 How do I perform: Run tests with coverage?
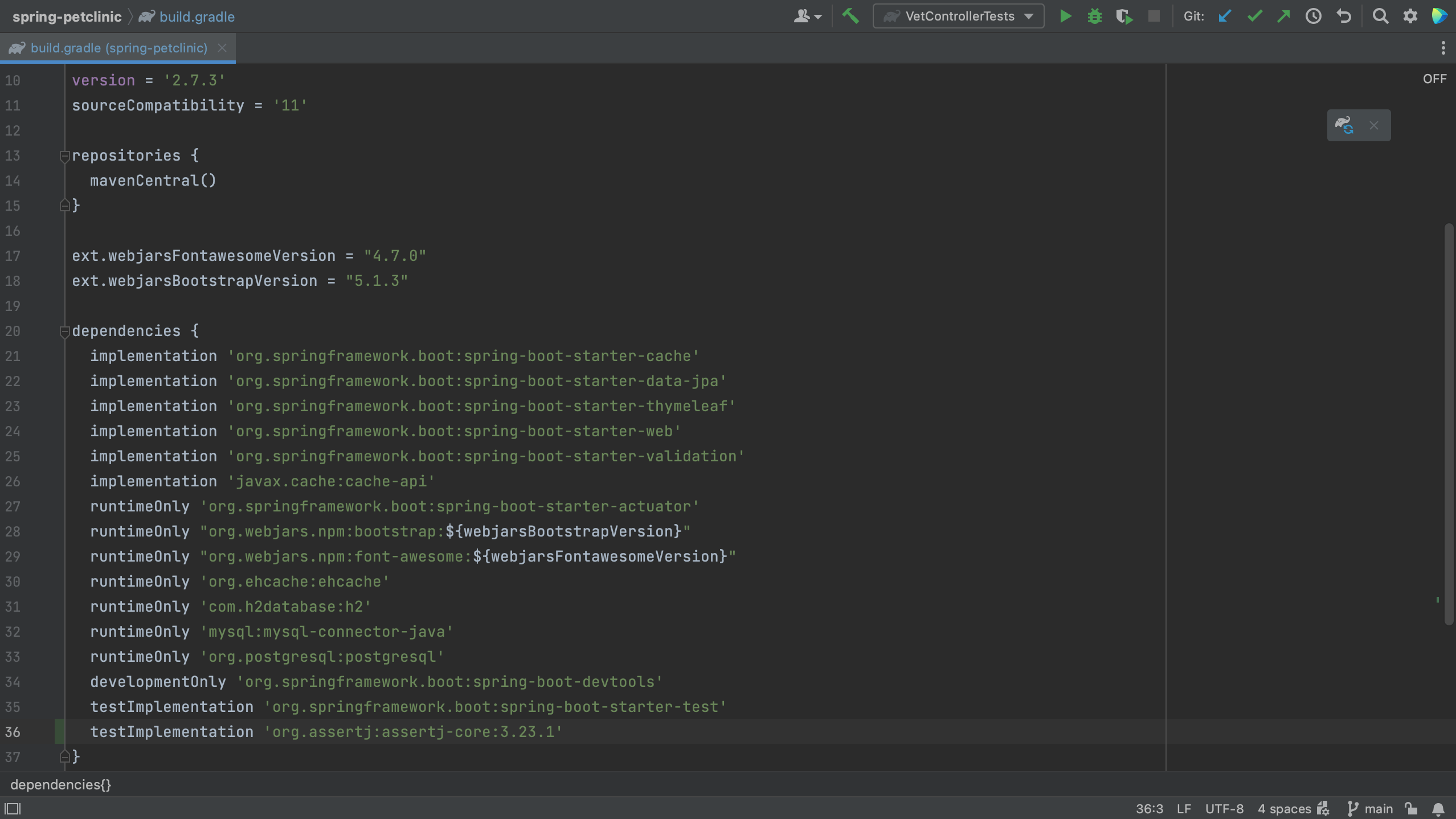1125,16
